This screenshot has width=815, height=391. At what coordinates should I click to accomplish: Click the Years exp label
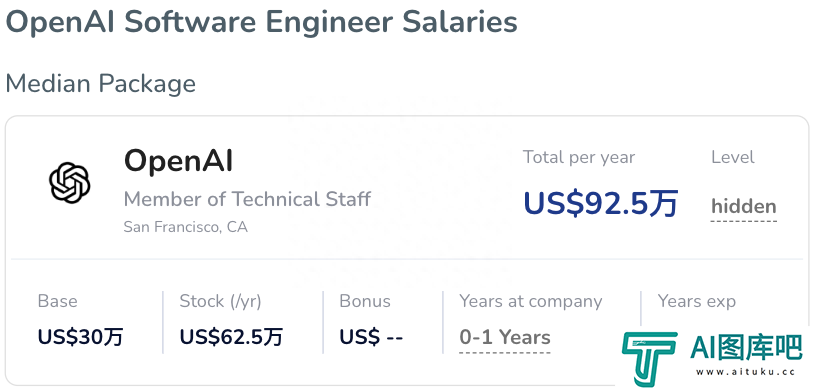[x=697, y=302]
